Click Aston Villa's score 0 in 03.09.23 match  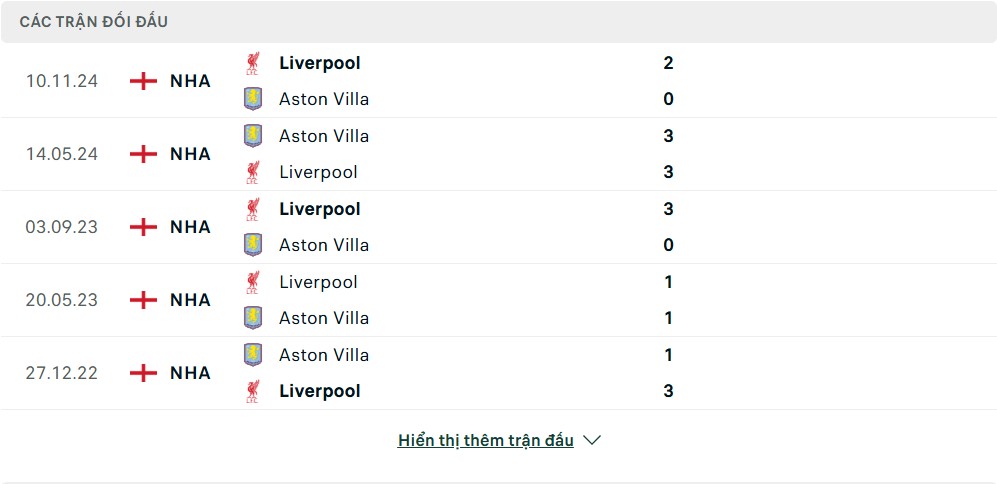[x=668, y=245]
